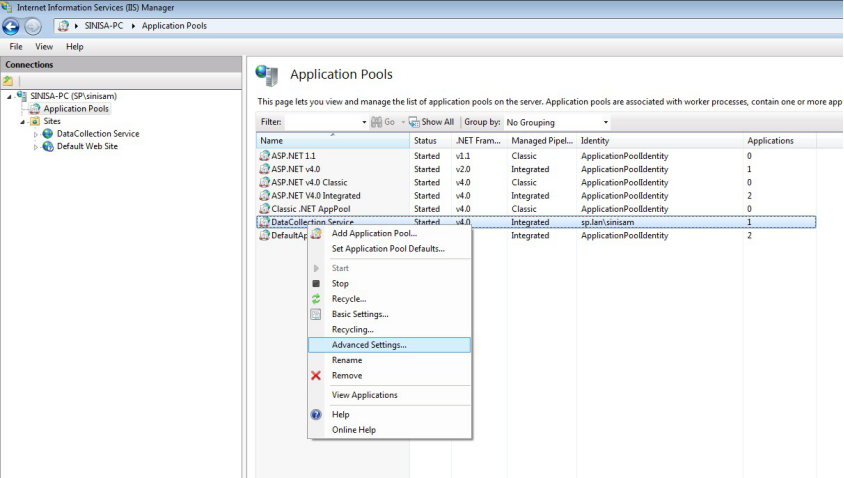Click the black Stop square icon

tap(316, 283)
